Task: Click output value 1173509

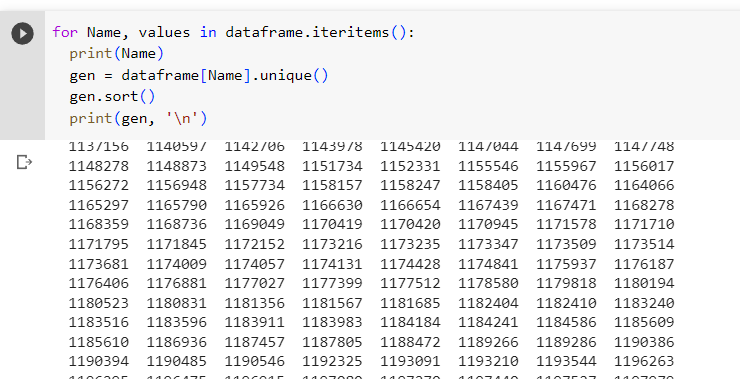Action: tap(566, 244)
